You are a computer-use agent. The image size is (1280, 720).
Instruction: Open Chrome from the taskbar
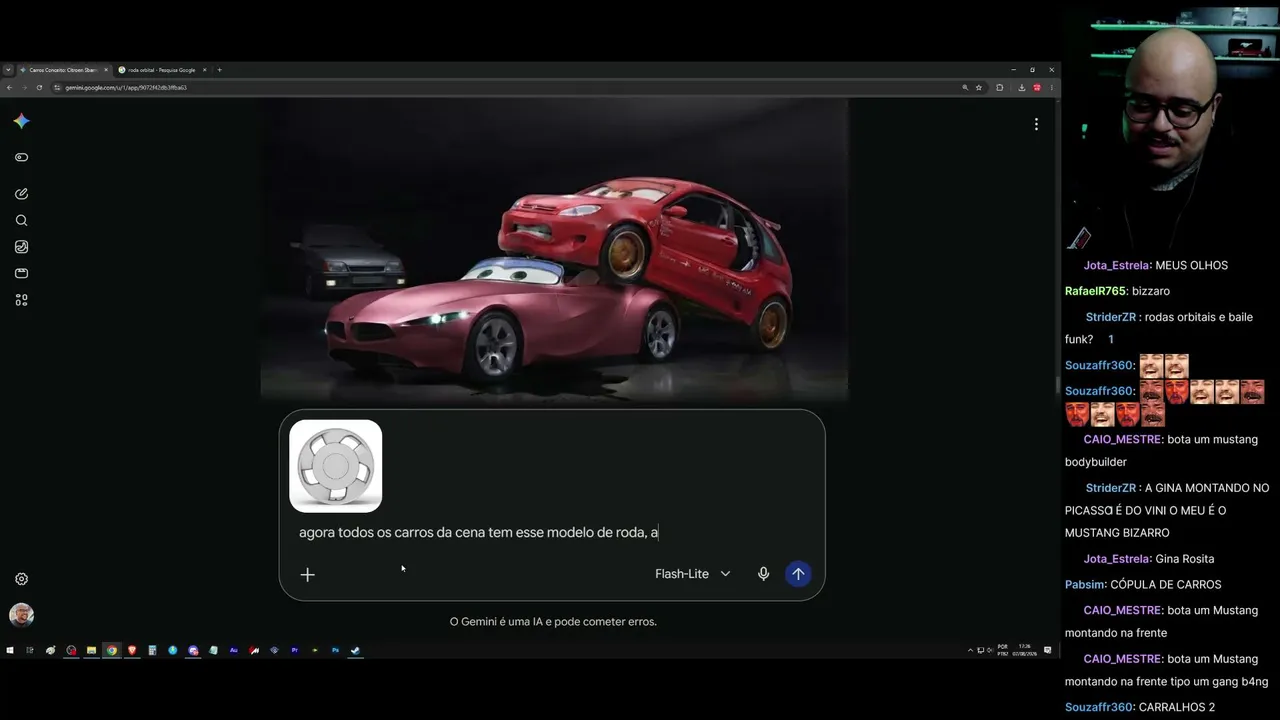[112, 650]
